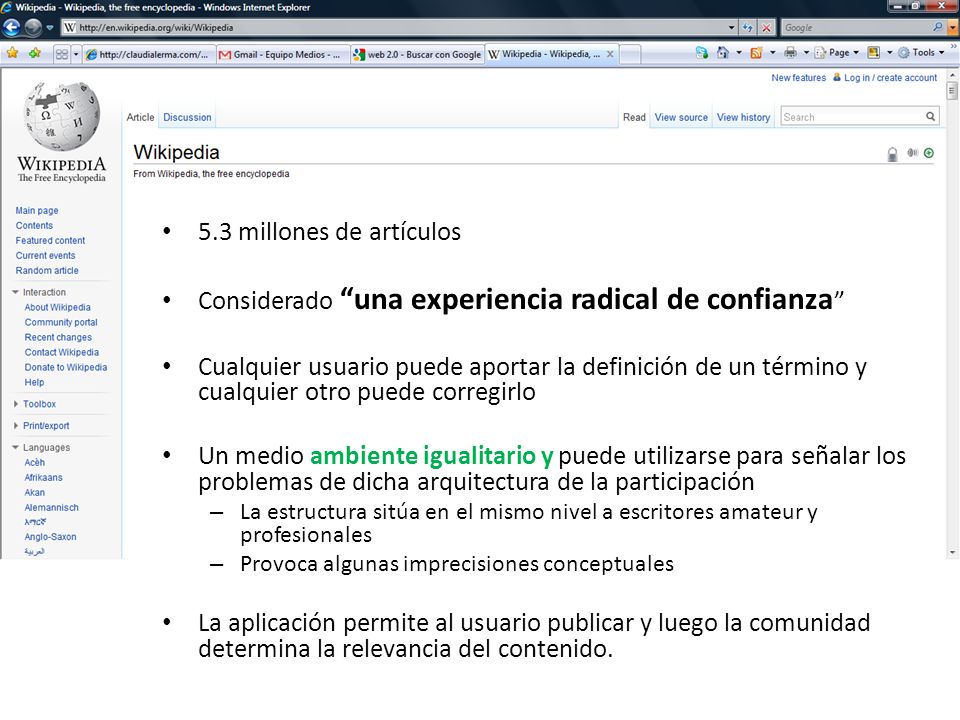The height and width of the screenshot is (720, 960).
Task: Open Recent changes link
Action: click(x=58, y=337)
